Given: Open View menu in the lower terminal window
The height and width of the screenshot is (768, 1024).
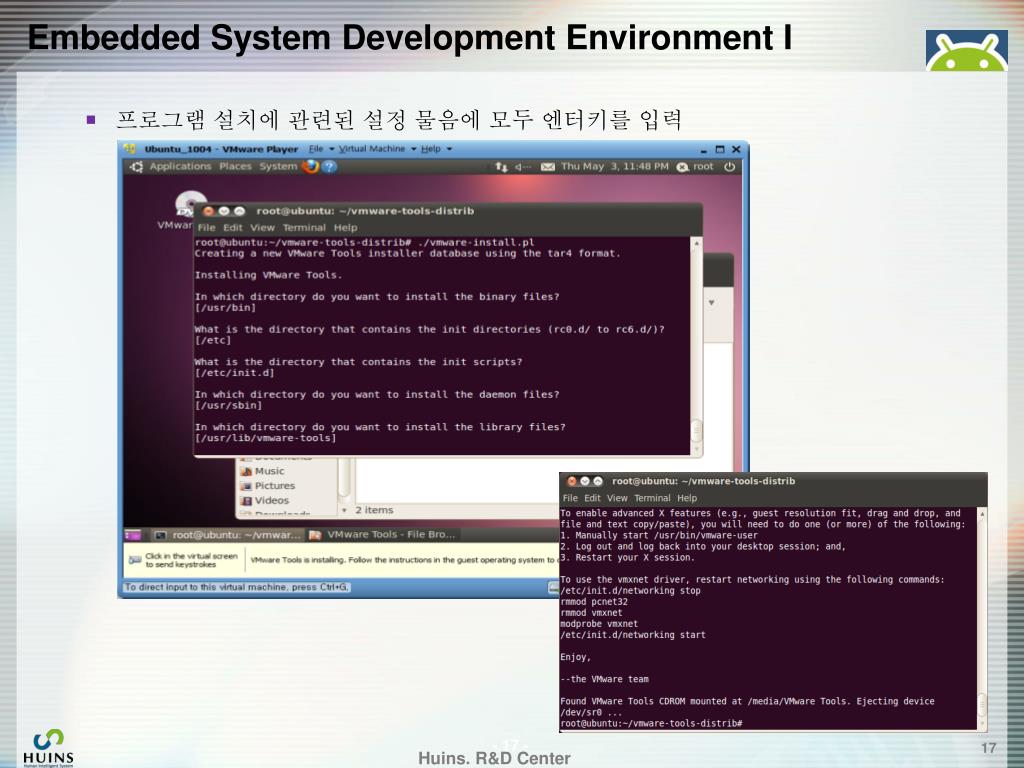Looking at the screenshot, I should pyautogui.click(x=617, y=498).
